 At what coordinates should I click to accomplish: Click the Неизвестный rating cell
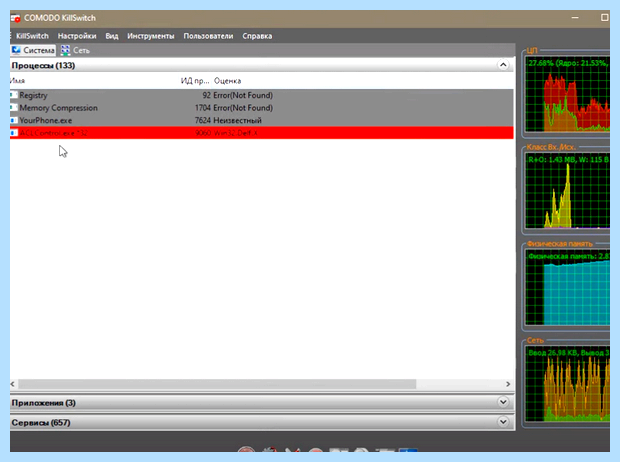click(237, 120)
